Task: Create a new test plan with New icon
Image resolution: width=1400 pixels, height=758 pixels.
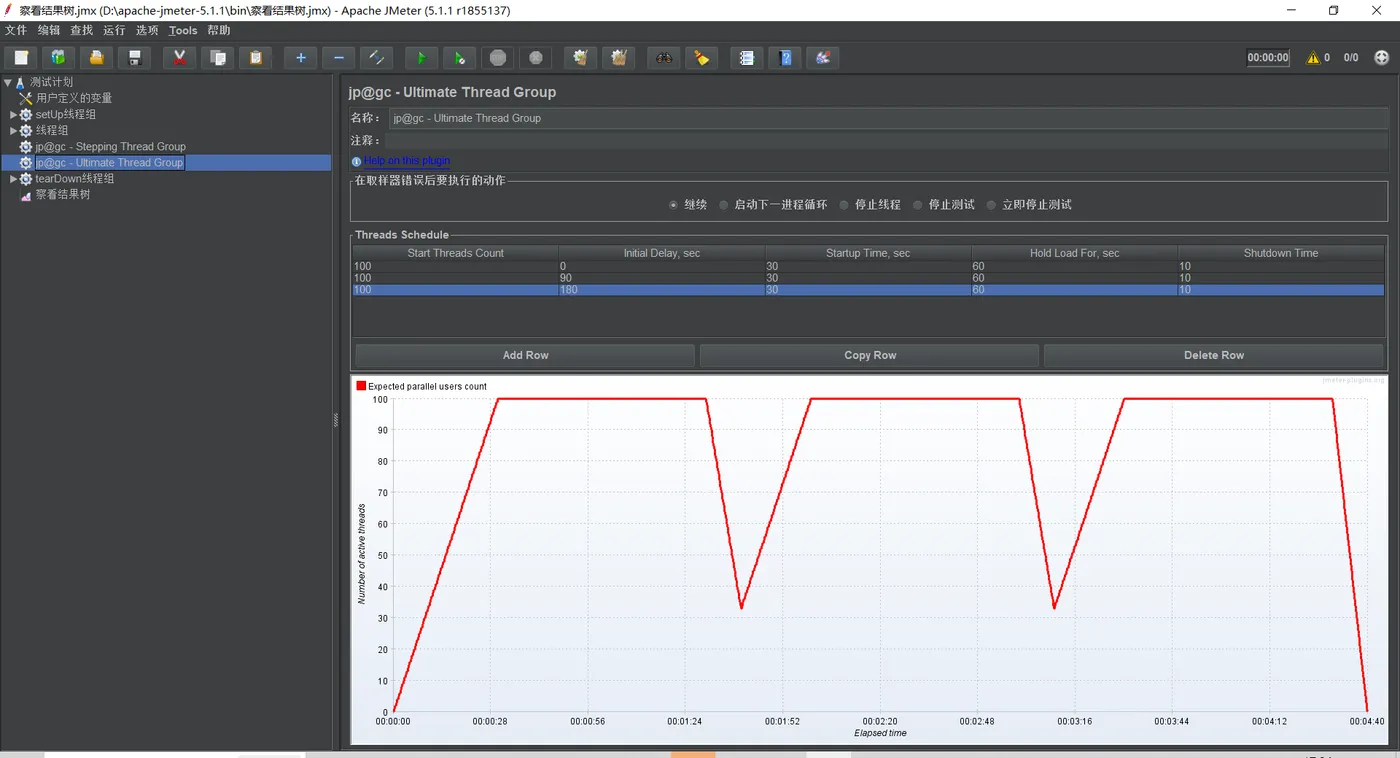Action: [20, 58]
